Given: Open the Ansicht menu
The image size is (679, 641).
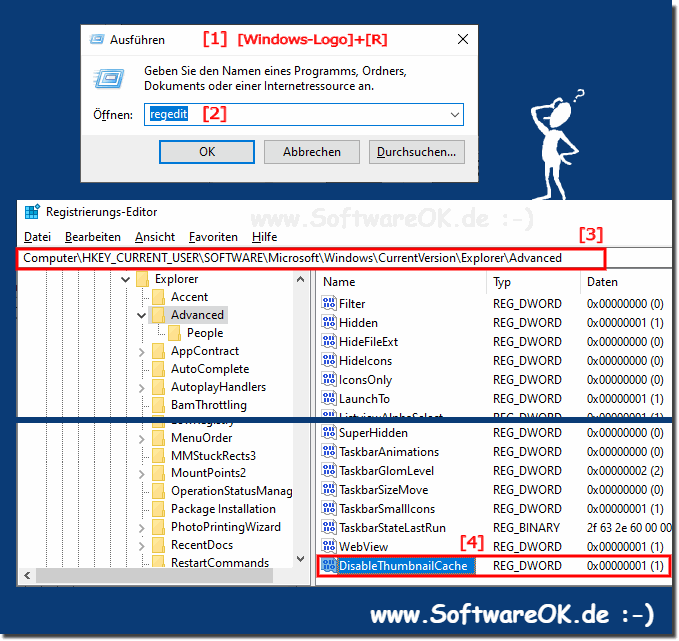Looking at the screenshot, I should click(155, 237).
